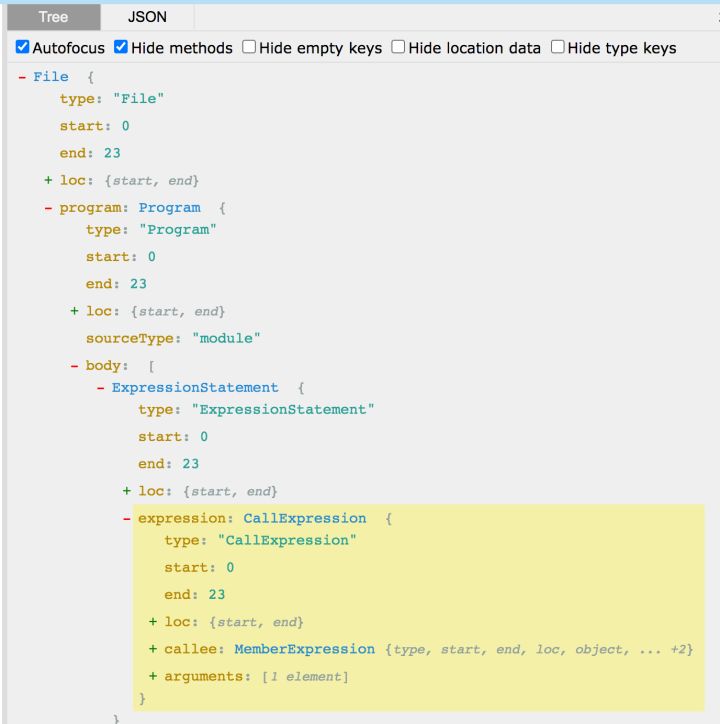Click end: 23 under CallExpression
Viewport: 720px width, 724px height.
(194, 595)
